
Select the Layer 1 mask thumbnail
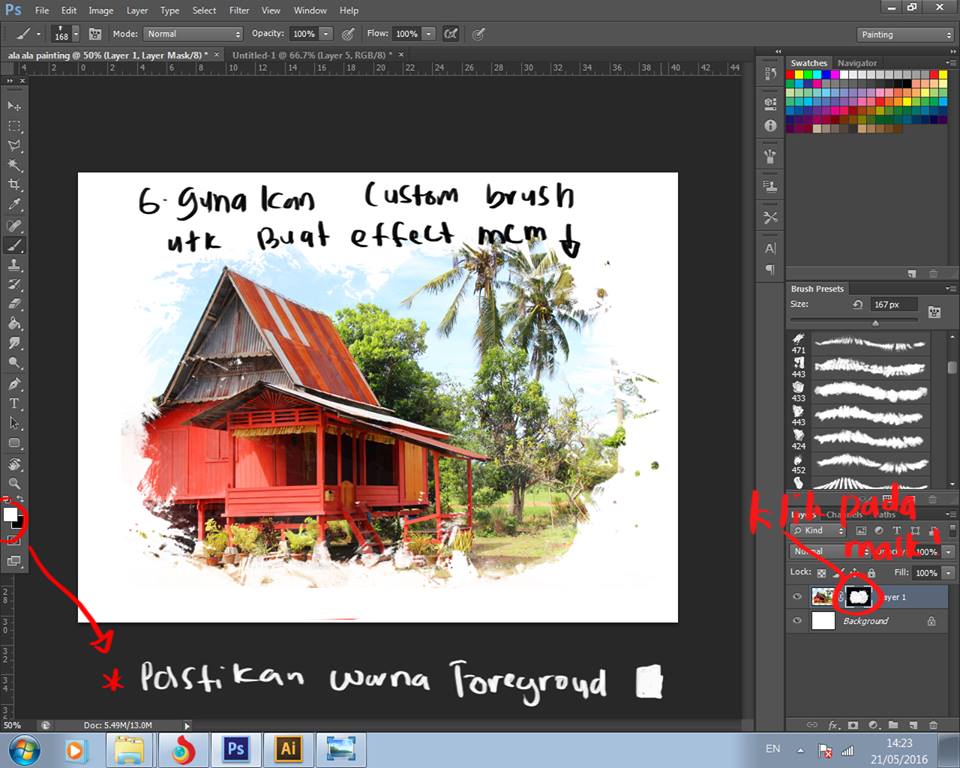(859, 597)
